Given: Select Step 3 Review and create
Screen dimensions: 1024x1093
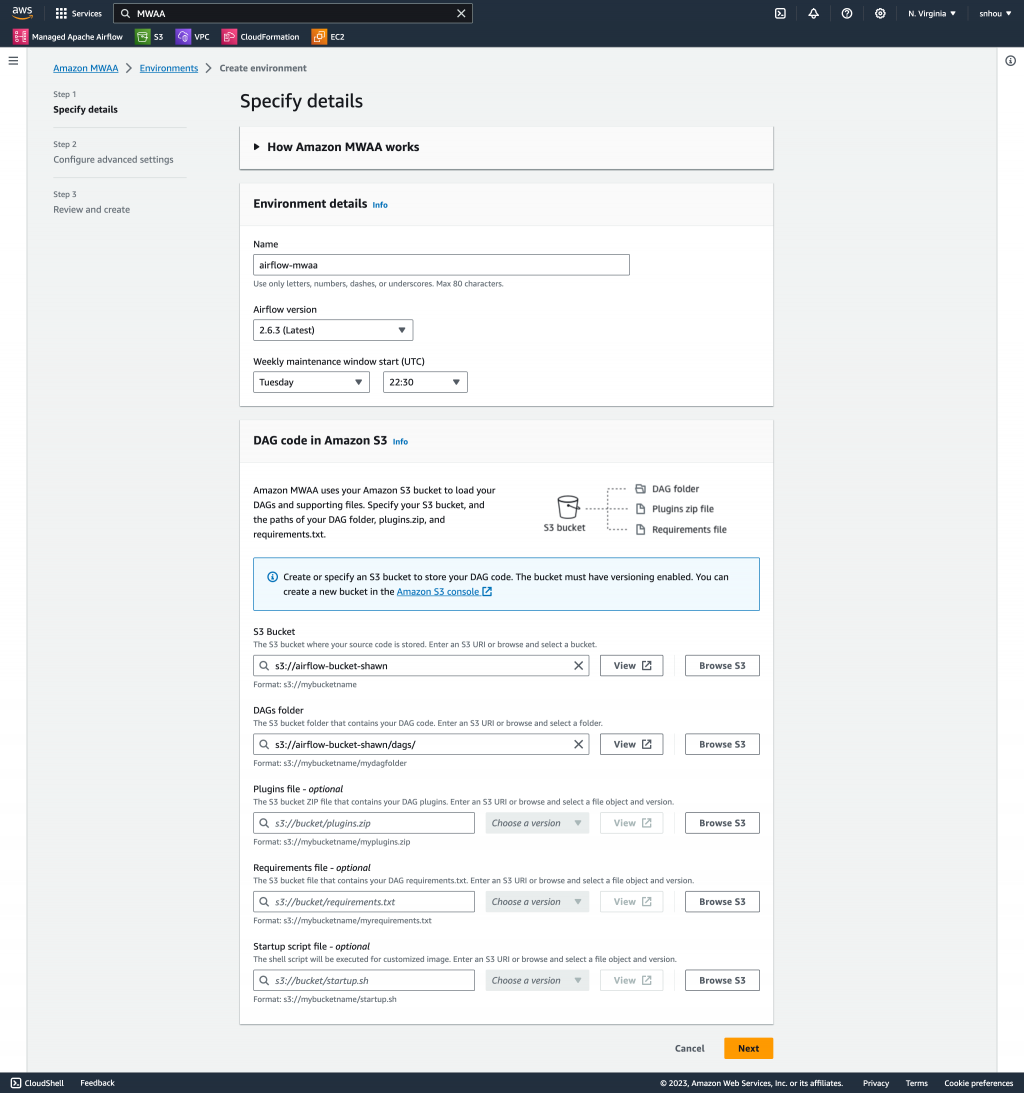Looking at the screenshot, I should [91, 210].
